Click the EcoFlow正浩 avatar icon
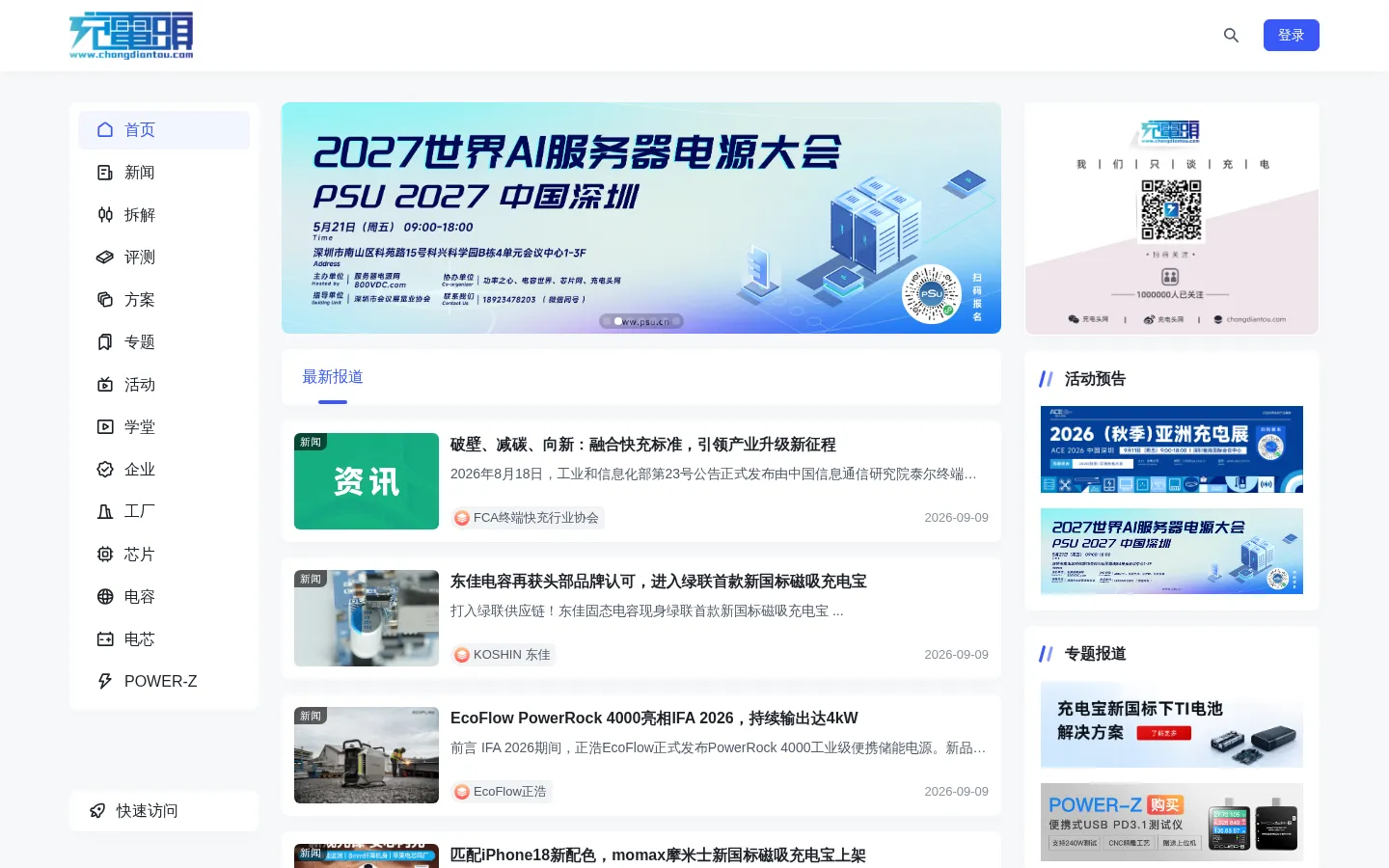Viewport: 1389px width, 868px height. point(462,792)
